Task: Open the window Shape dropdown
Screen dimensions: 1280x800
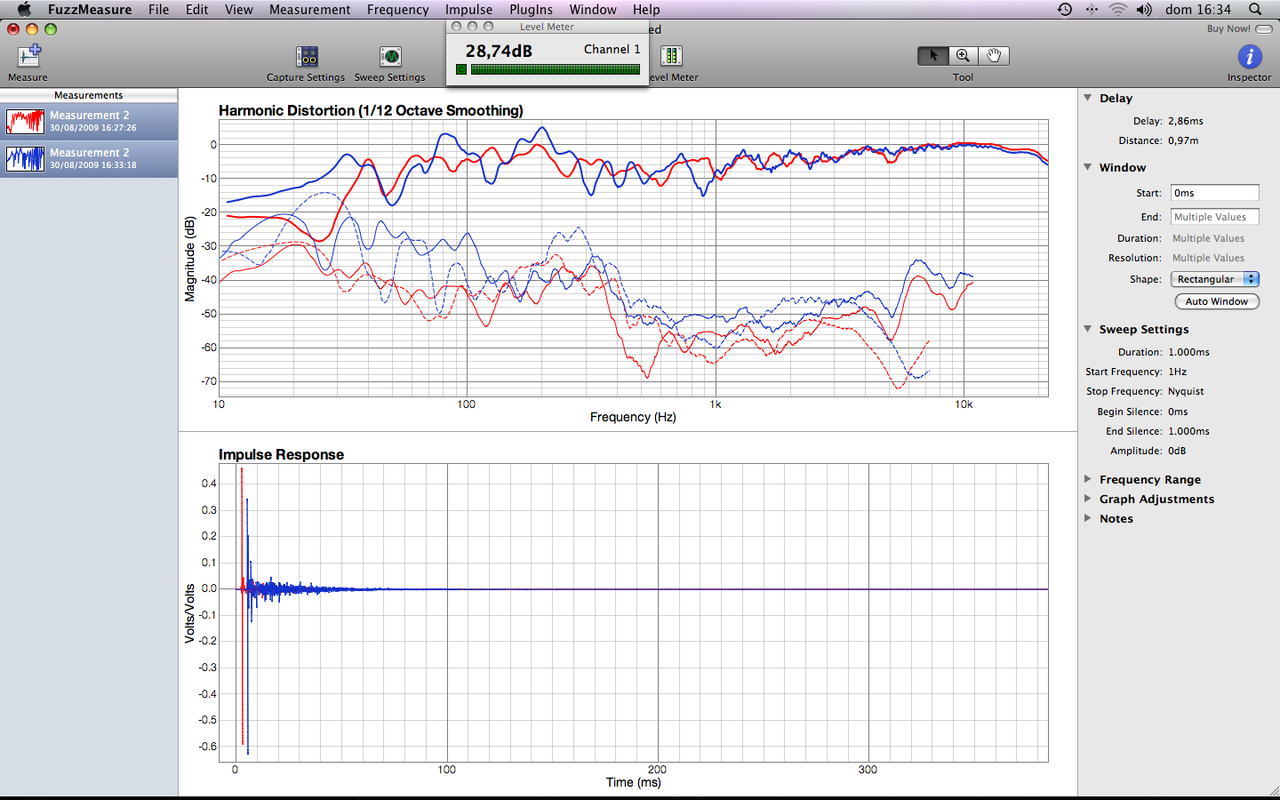Action: (1215, 280)
